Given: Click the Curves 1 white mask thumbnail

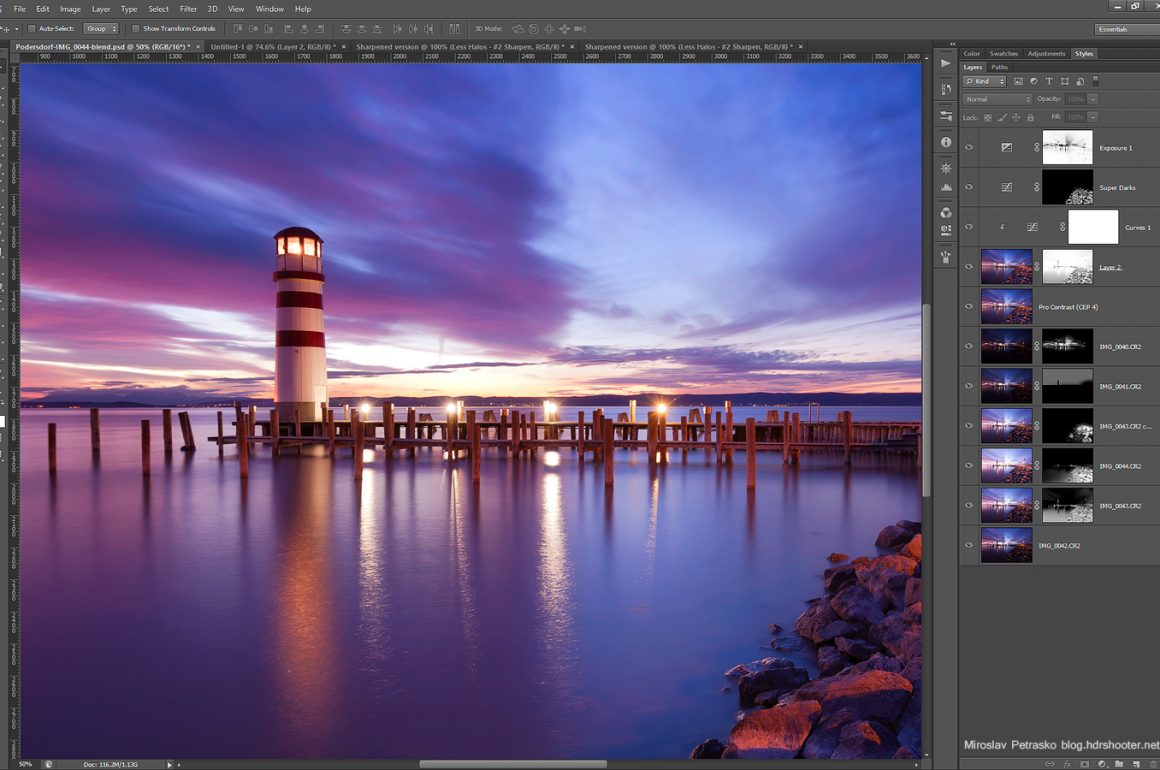Looking at the screenshot, I should pyautogui.click(x=1092, y=227).
